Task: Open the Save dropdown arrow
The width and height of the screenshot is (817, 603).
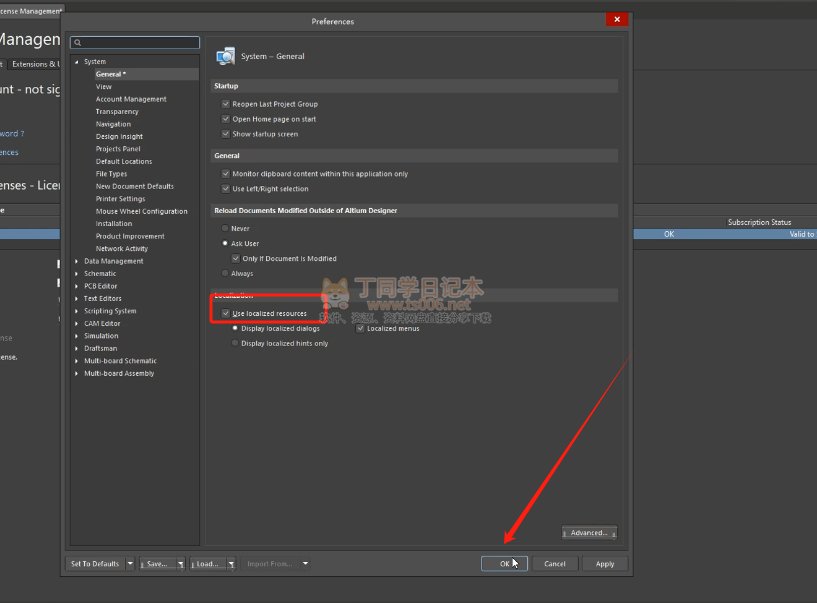Action: (x=181, y=564)
